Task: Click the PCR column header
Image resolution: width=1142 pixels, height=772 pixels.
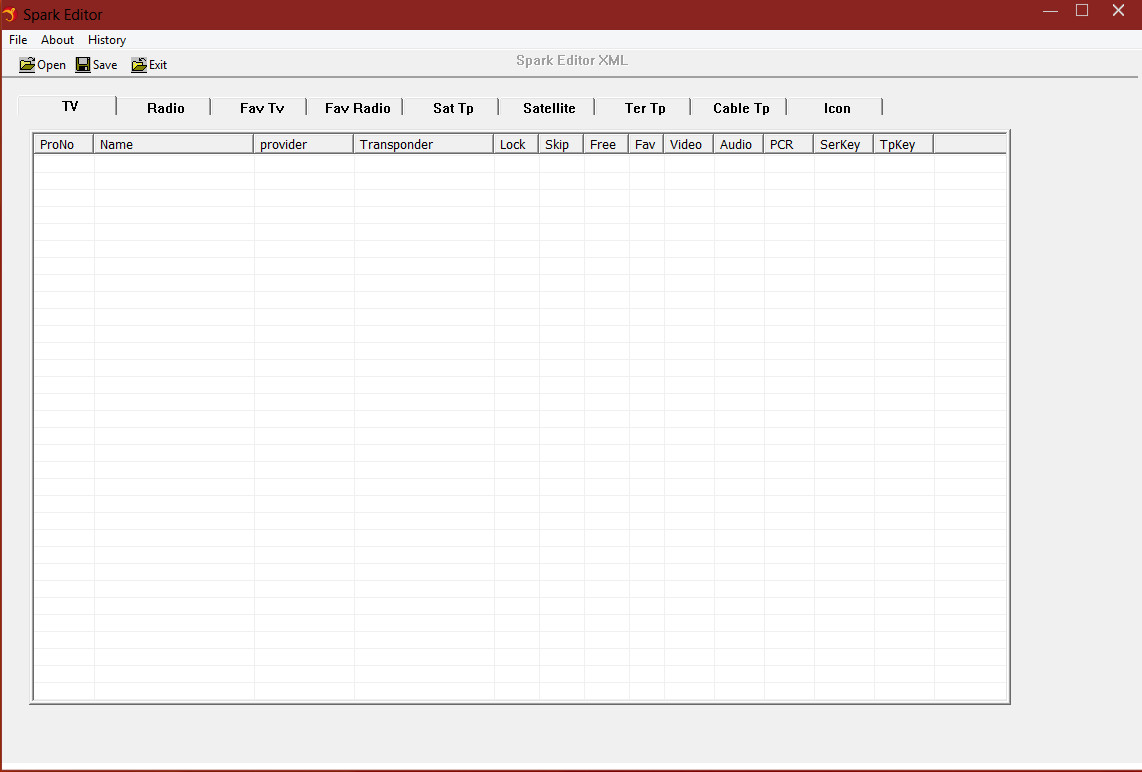Action: pos(789,144)
